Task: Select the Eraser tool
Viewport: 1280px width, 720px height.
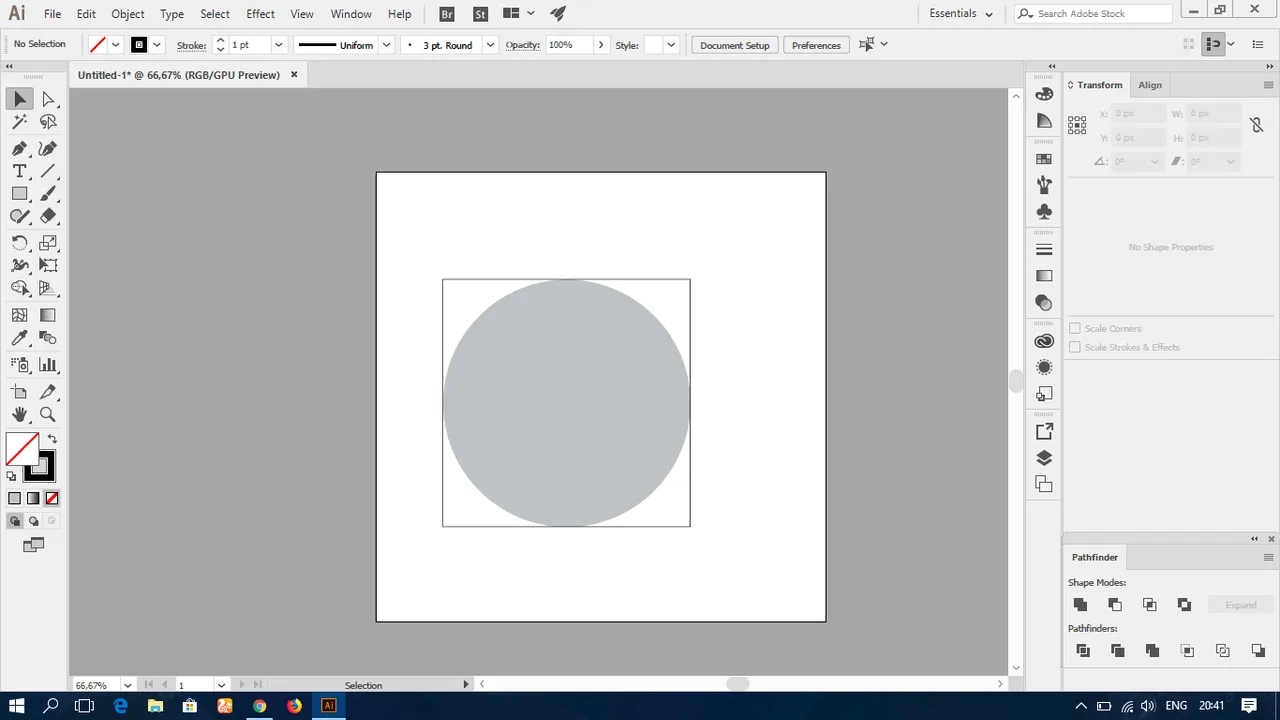Action: pyautogui.click(x=48, y=216)
